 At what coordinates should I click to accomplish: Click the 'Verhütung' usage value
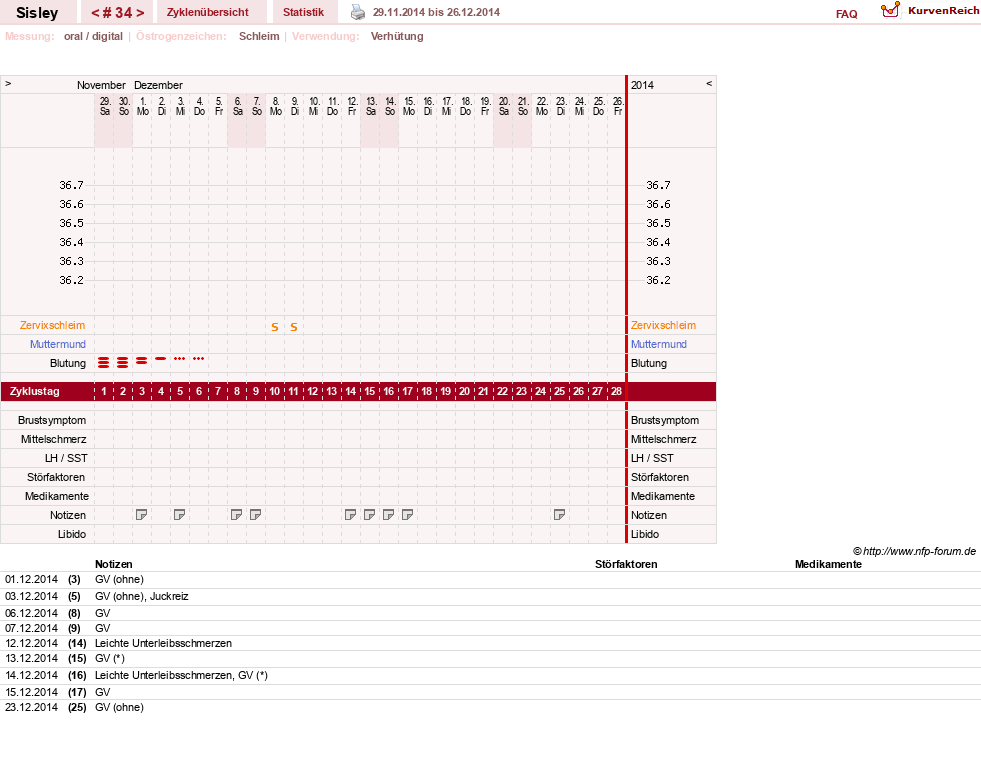(397, 36)
